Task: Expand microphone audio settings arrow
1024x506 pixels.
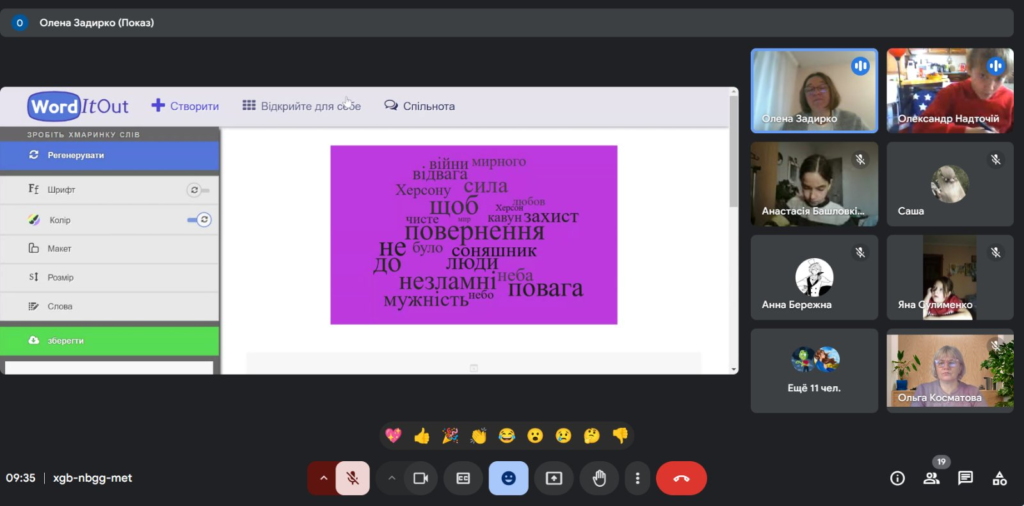Action: (x=322, y=478)
